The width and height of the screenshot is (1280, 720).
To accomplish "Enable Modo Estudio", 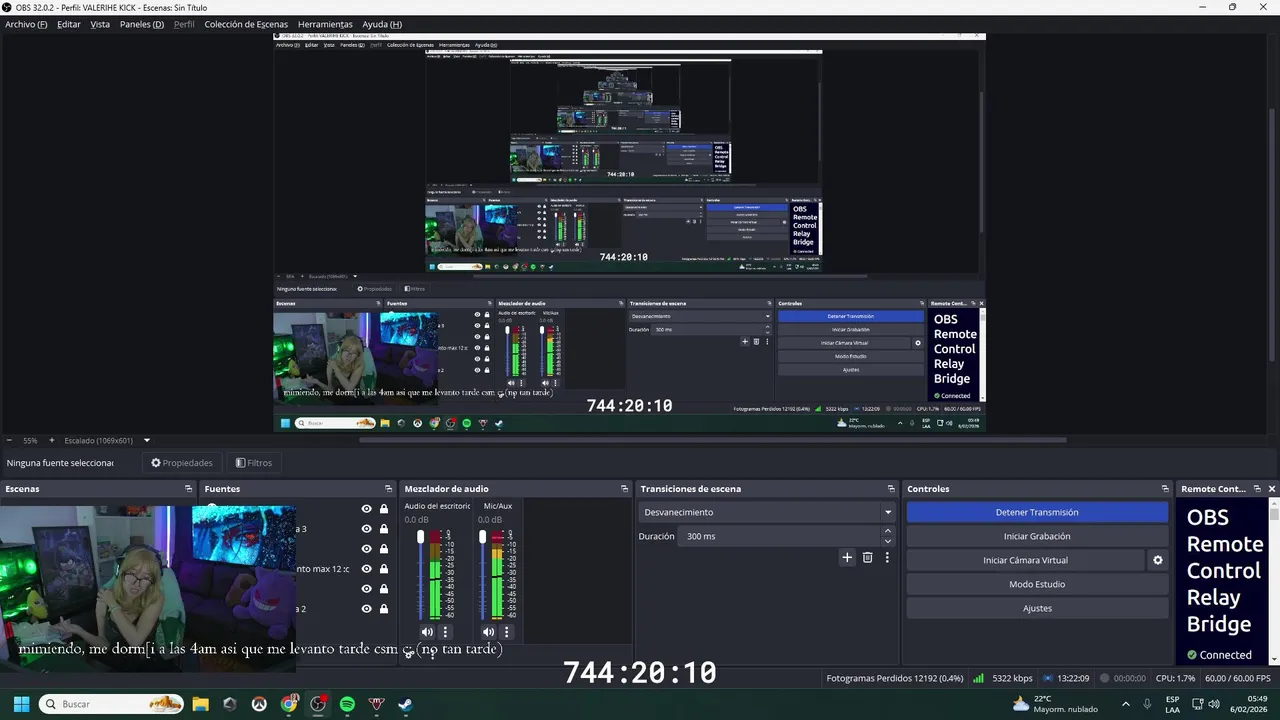I will (x=1037, y=584).
